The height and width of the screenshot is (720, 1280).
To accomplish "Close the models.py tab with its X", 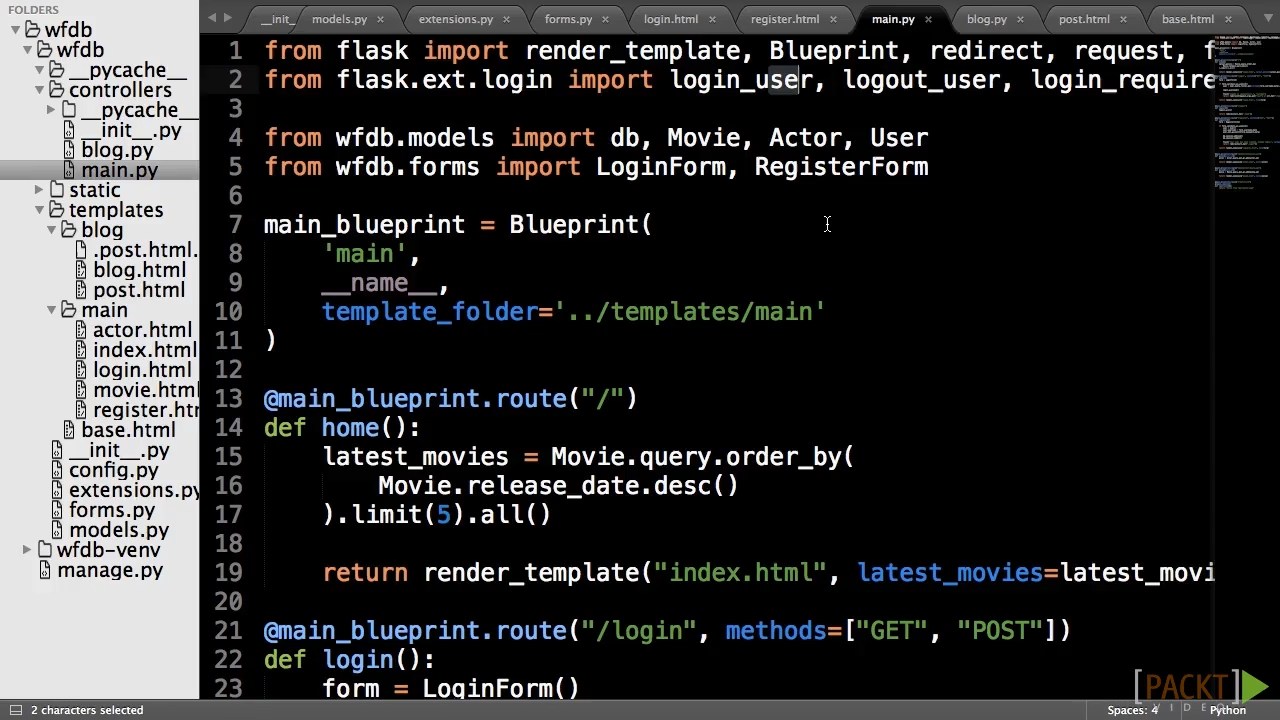I will point(380,19).
